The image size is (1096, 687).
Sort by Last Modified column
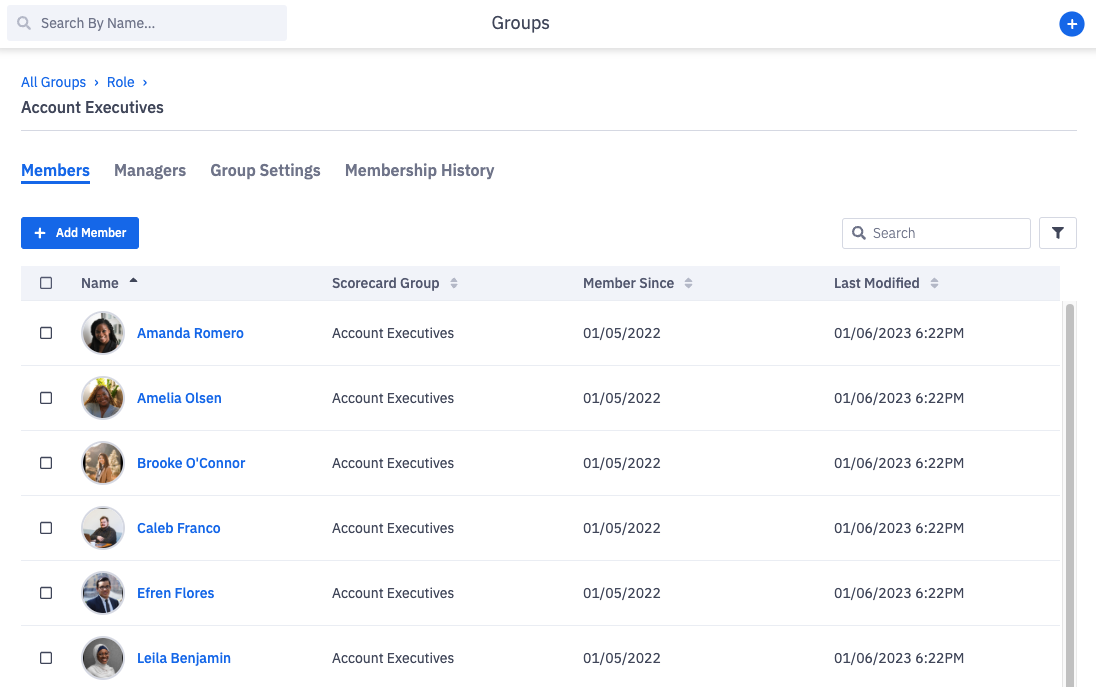coord(934,283)
